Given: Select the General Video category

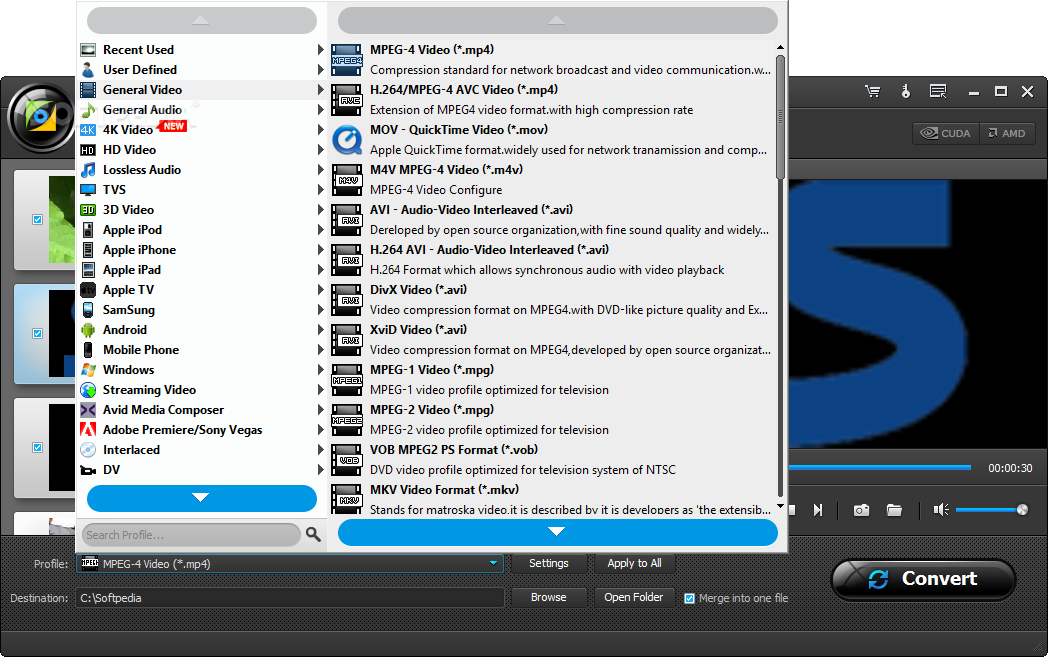Looking at the screenshot, I should 201,90.
